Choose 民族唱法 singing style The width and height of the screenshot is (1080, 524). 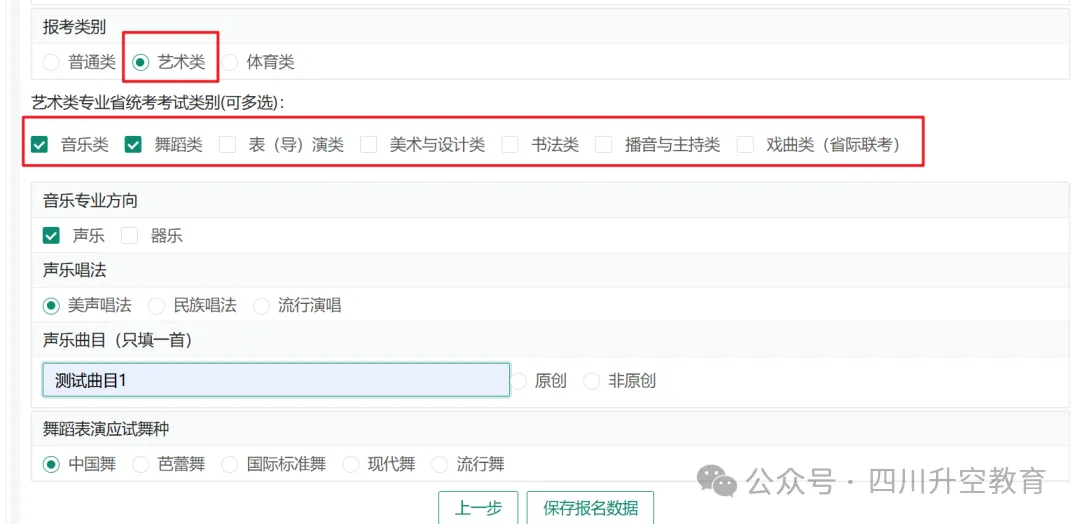[x=156, y=306]
